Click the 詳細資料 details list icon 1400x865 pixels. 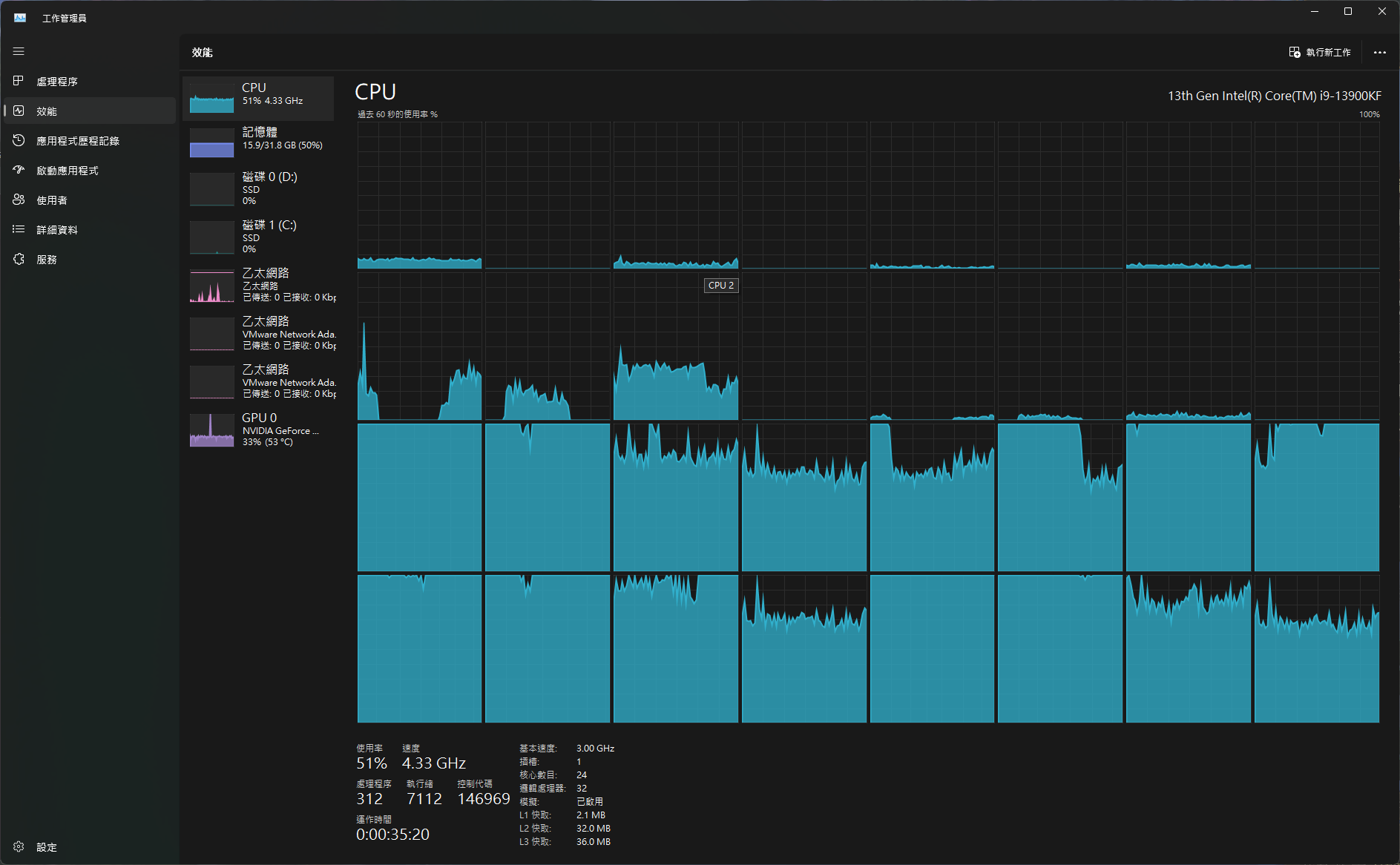point(19,229)
